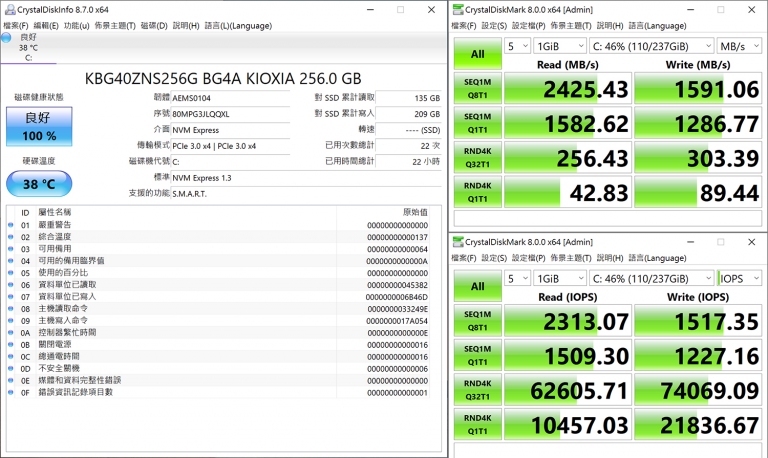Image resolution: width=768 pixels, height=458 pixels.
Task: Select the 資料單位已讀取 attribute row
Action: coord(218,285)
